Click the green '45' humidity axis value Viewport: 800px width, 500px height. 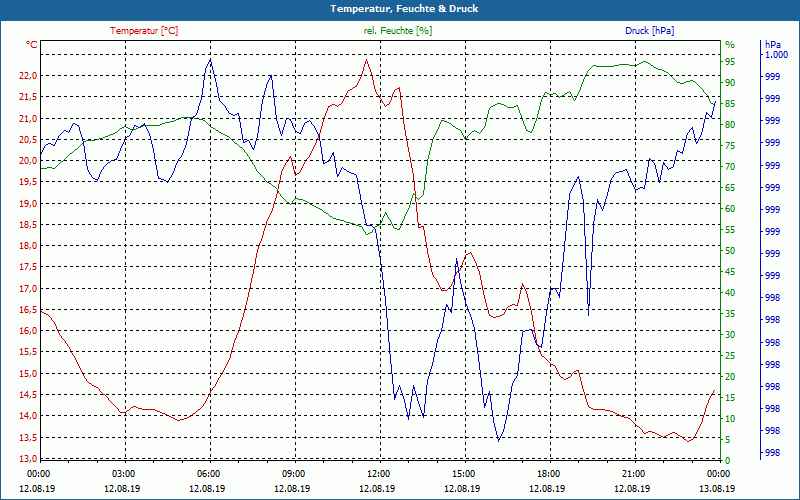click(730, 272)
